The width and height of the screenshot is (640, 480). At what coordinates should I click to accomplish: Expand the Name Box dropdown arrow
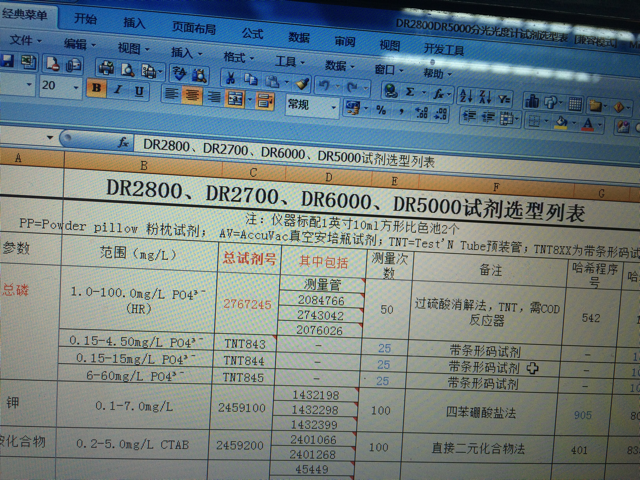point(50,138)
